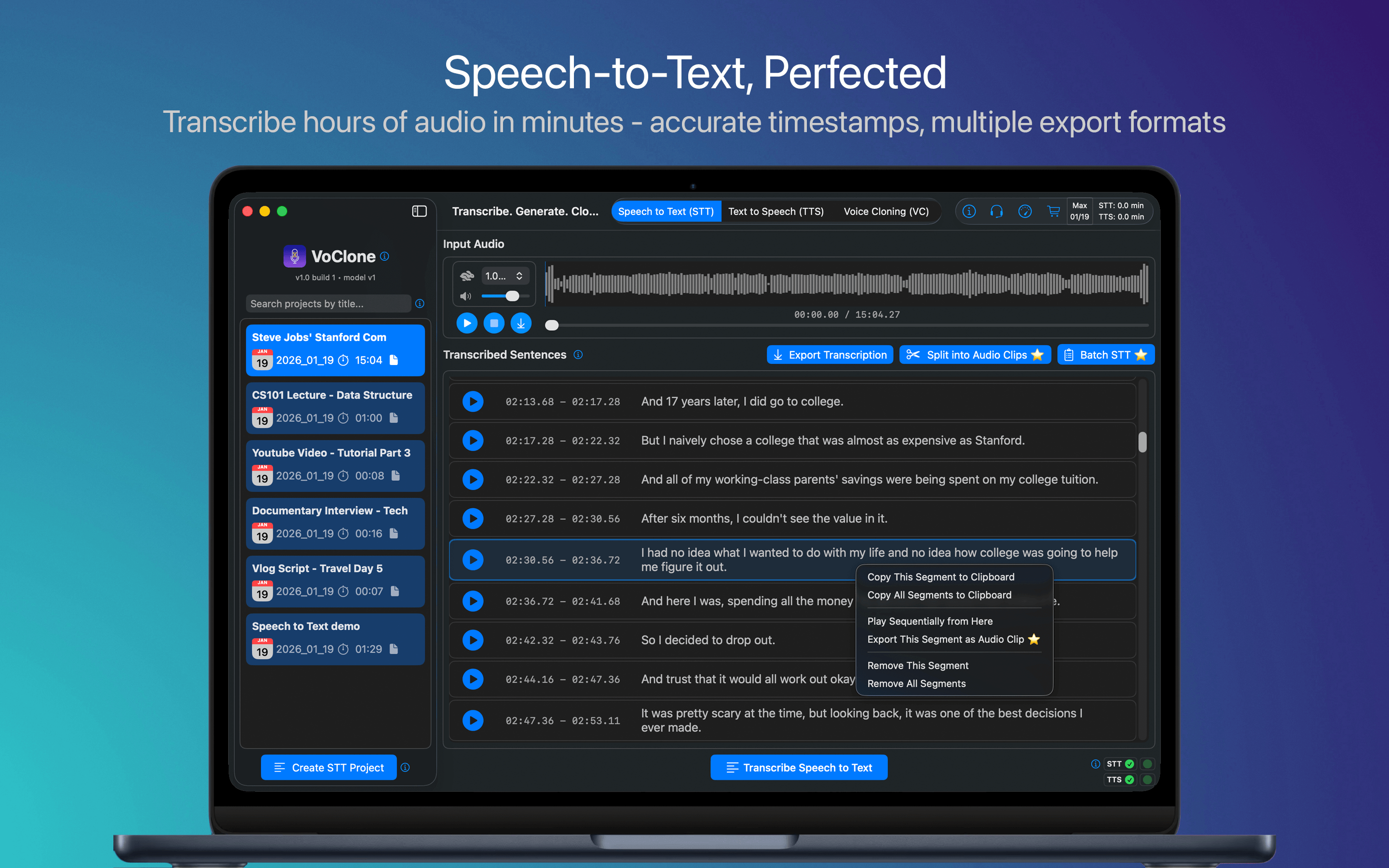
Task: Play the main input audio
Action: (467, 323)
